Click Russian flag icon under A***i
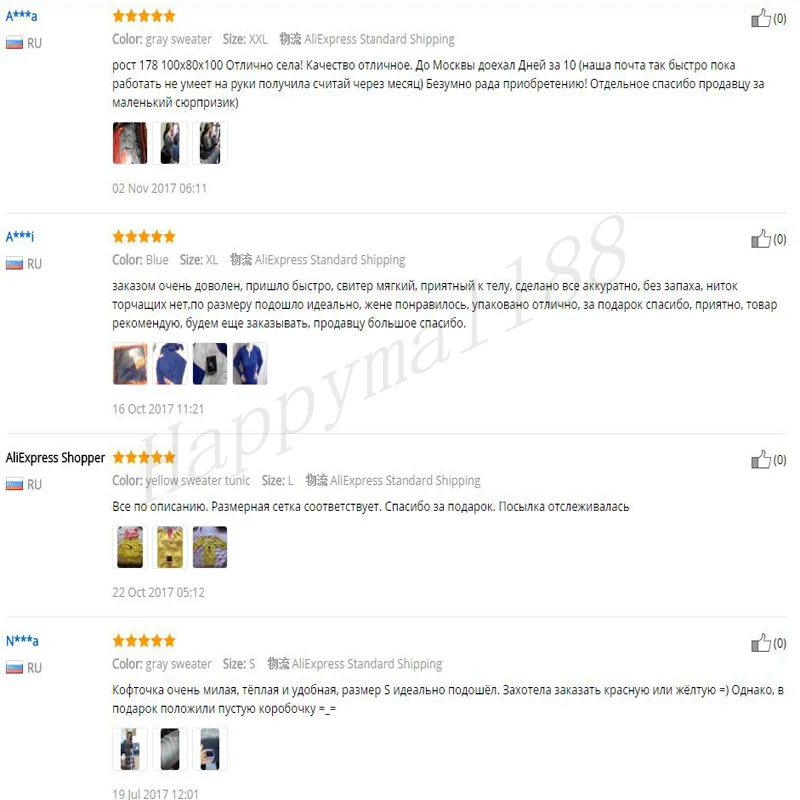The width and height of the screenshot is (800, 800). click(x=14, y=264)
